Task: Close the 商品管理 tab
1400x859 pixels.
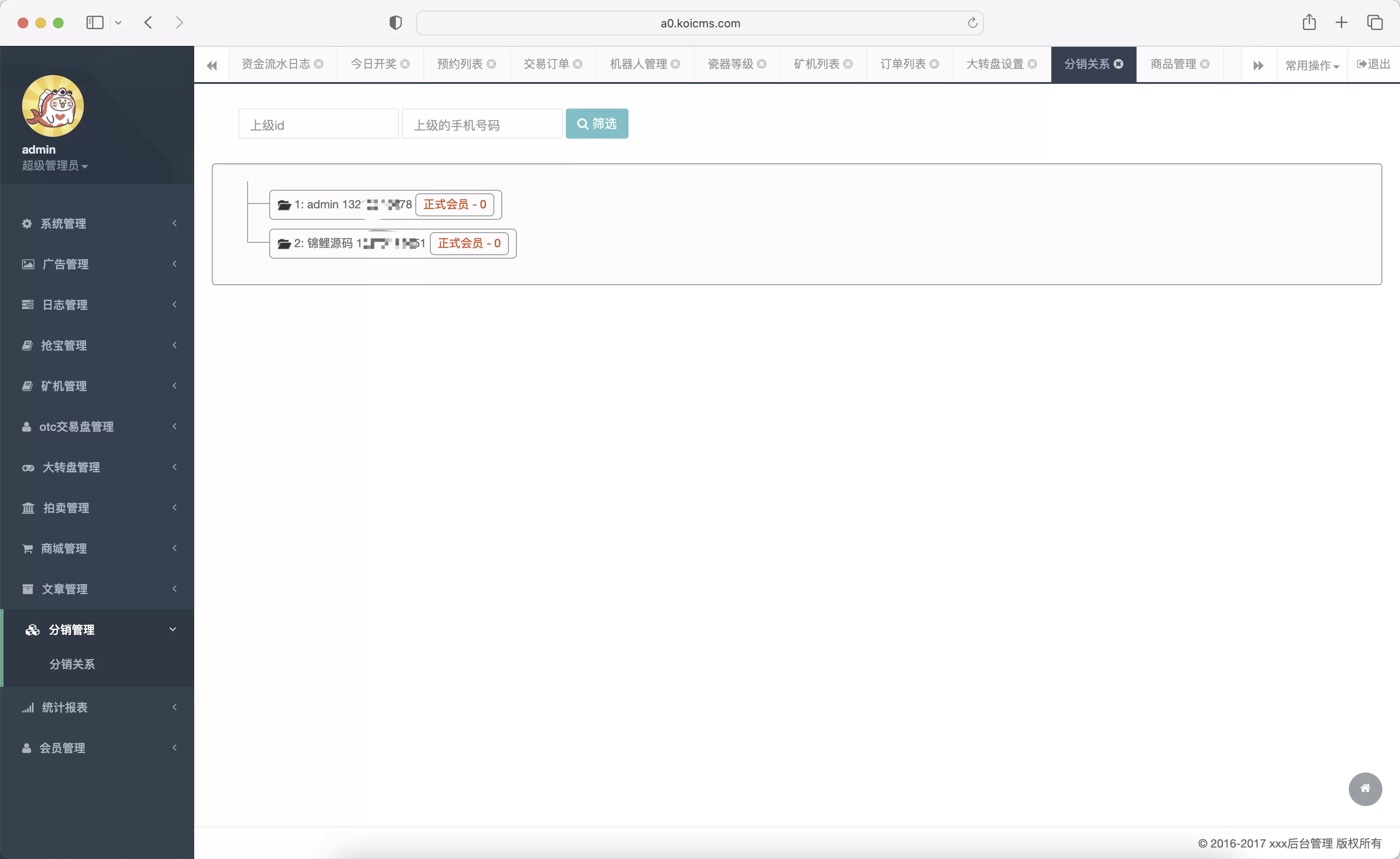Action: [x=1204, y=64]
